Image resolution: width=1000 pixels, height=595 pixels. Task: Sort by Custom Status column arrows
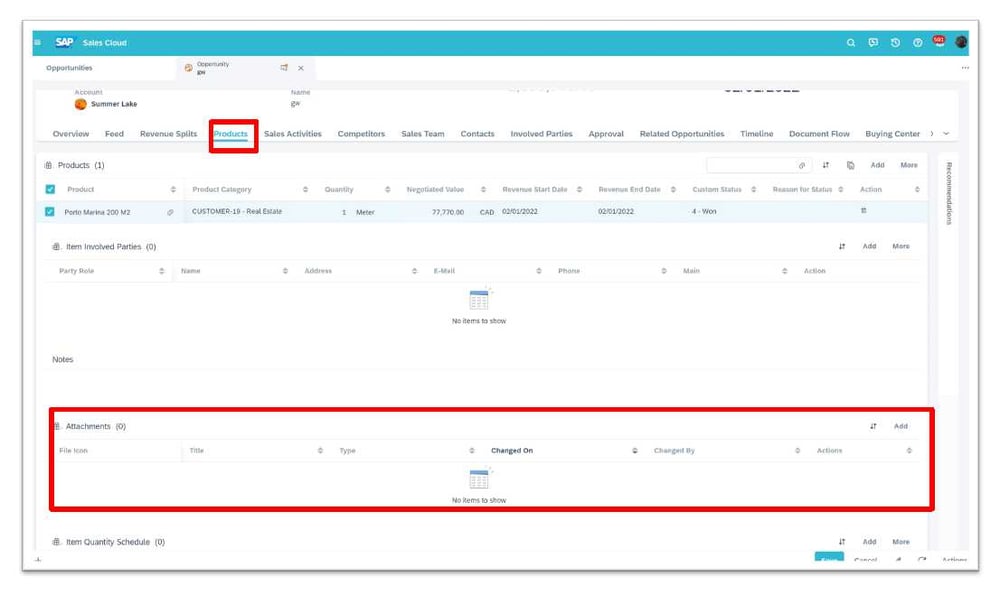point(753,189)
